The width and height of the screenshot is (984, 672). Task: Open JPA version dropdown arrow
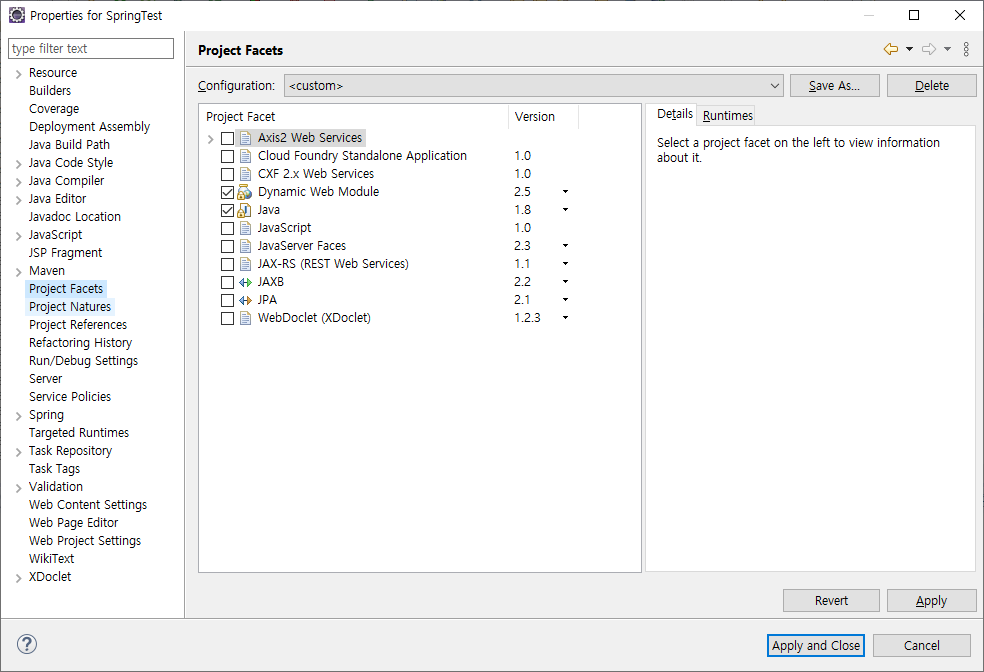[565, 300]
